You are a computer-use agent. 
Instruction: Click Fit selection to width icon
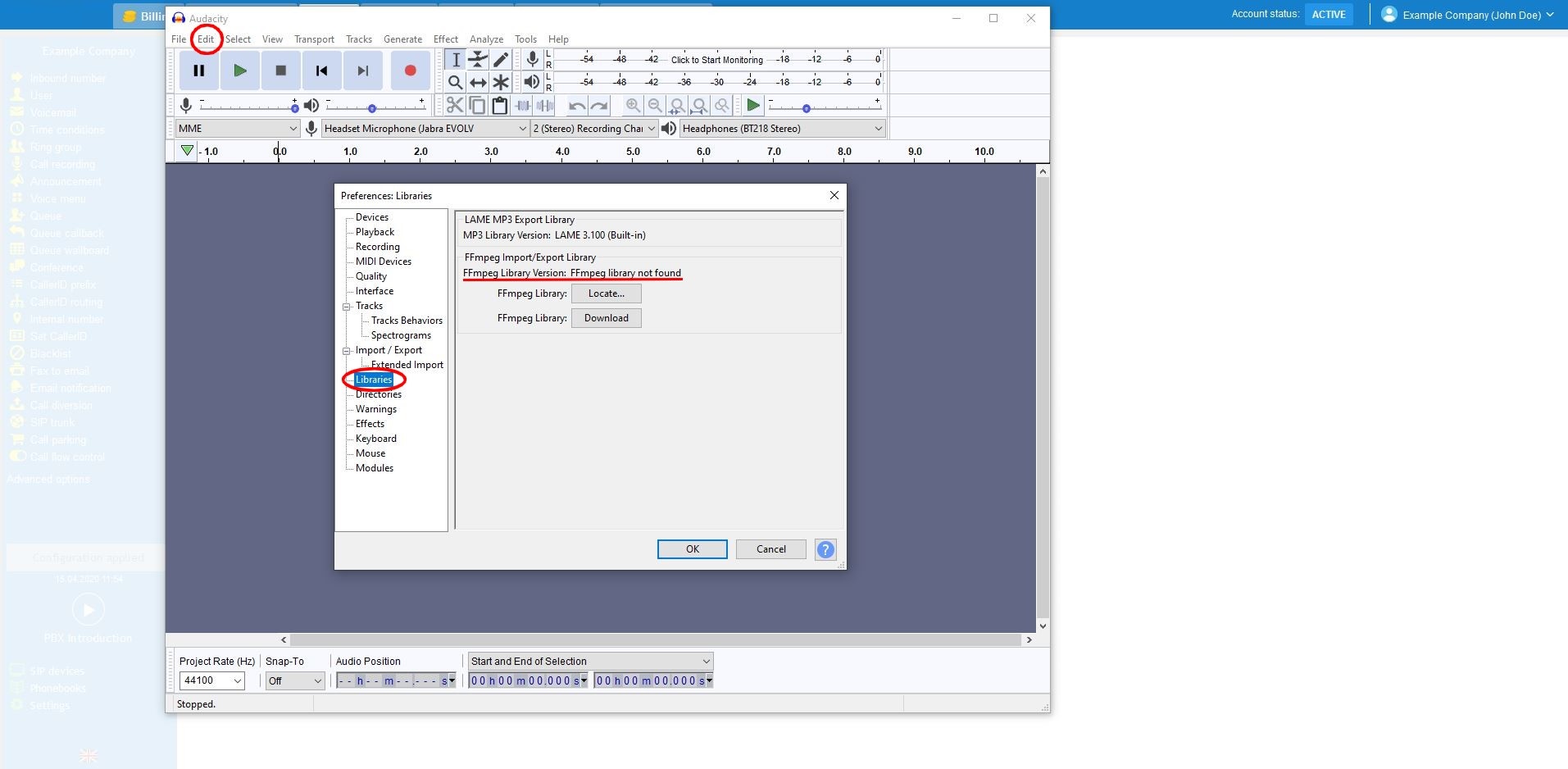pos(677,105)
